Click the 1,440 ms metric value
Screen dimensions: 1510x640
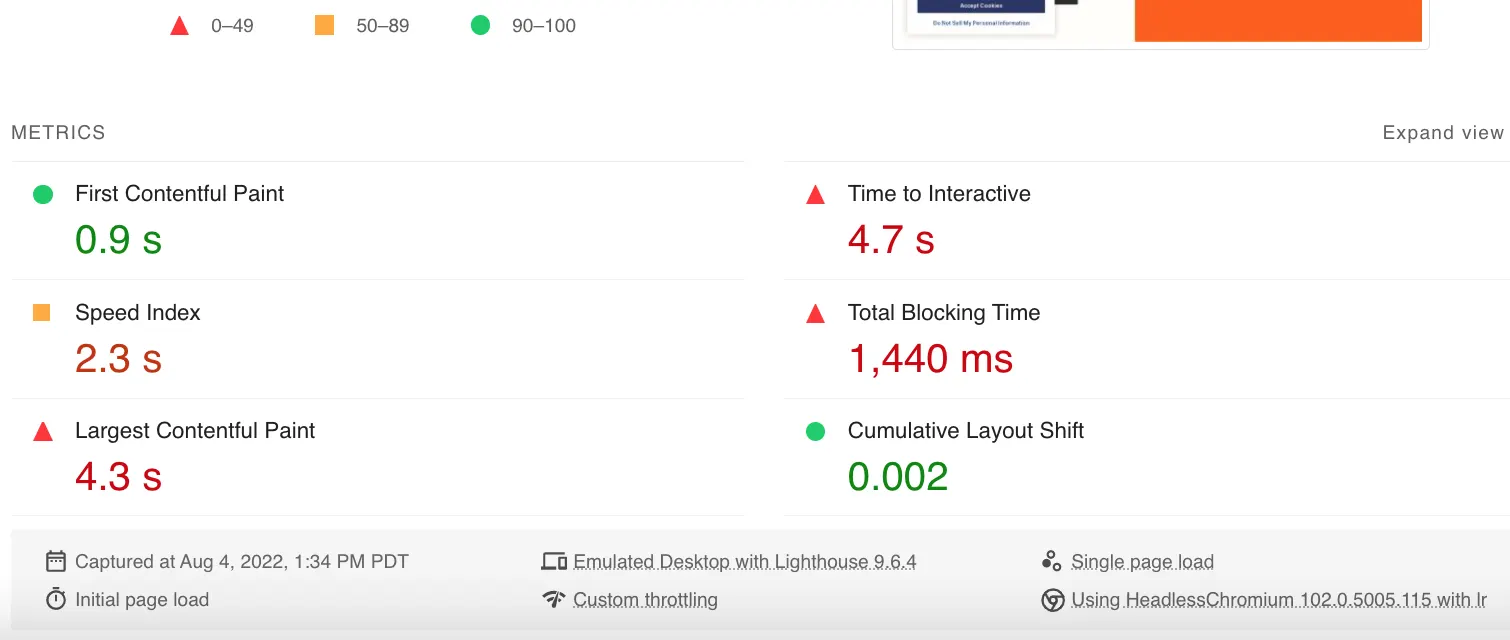point(931,358)
